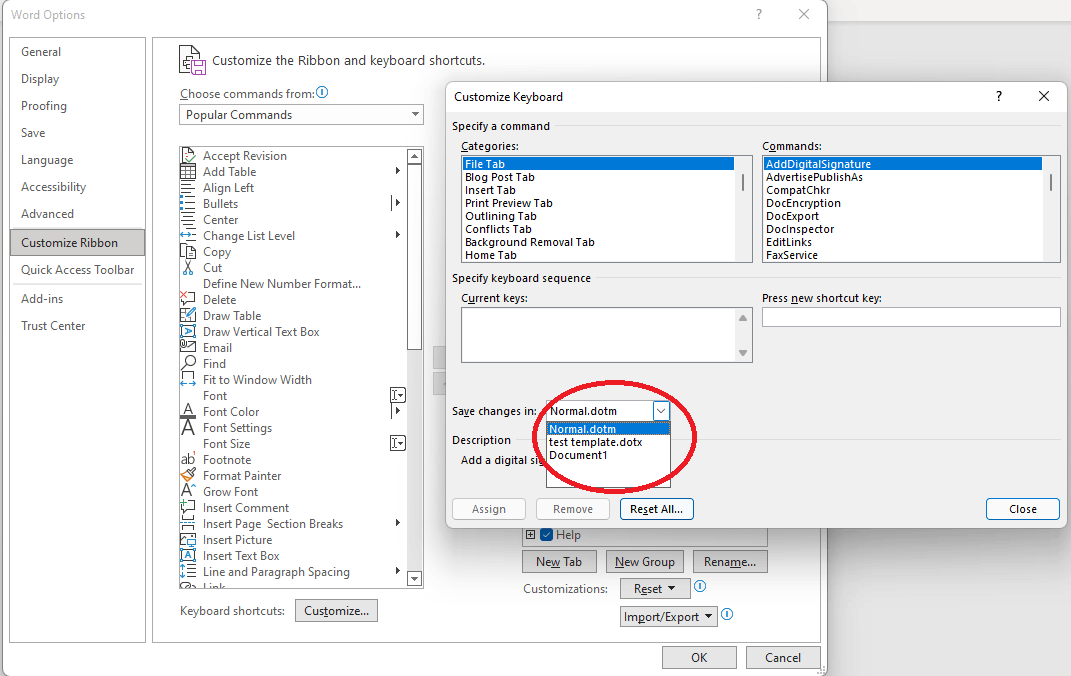Image resolution: width=1071 pixels, height=676 pixels.
Task: Confirm Word Options with OK
Action: 699,658
